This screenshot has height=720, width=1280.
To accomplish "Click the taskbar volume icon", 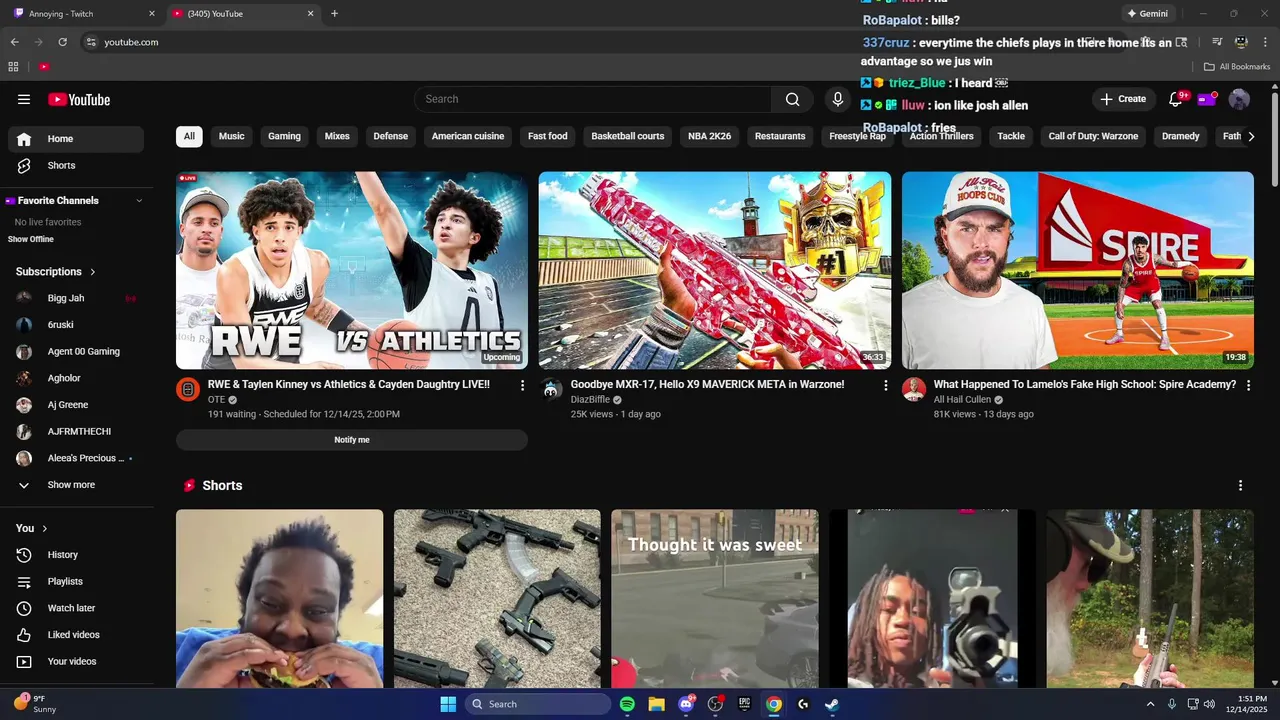I will (1209, 704).
